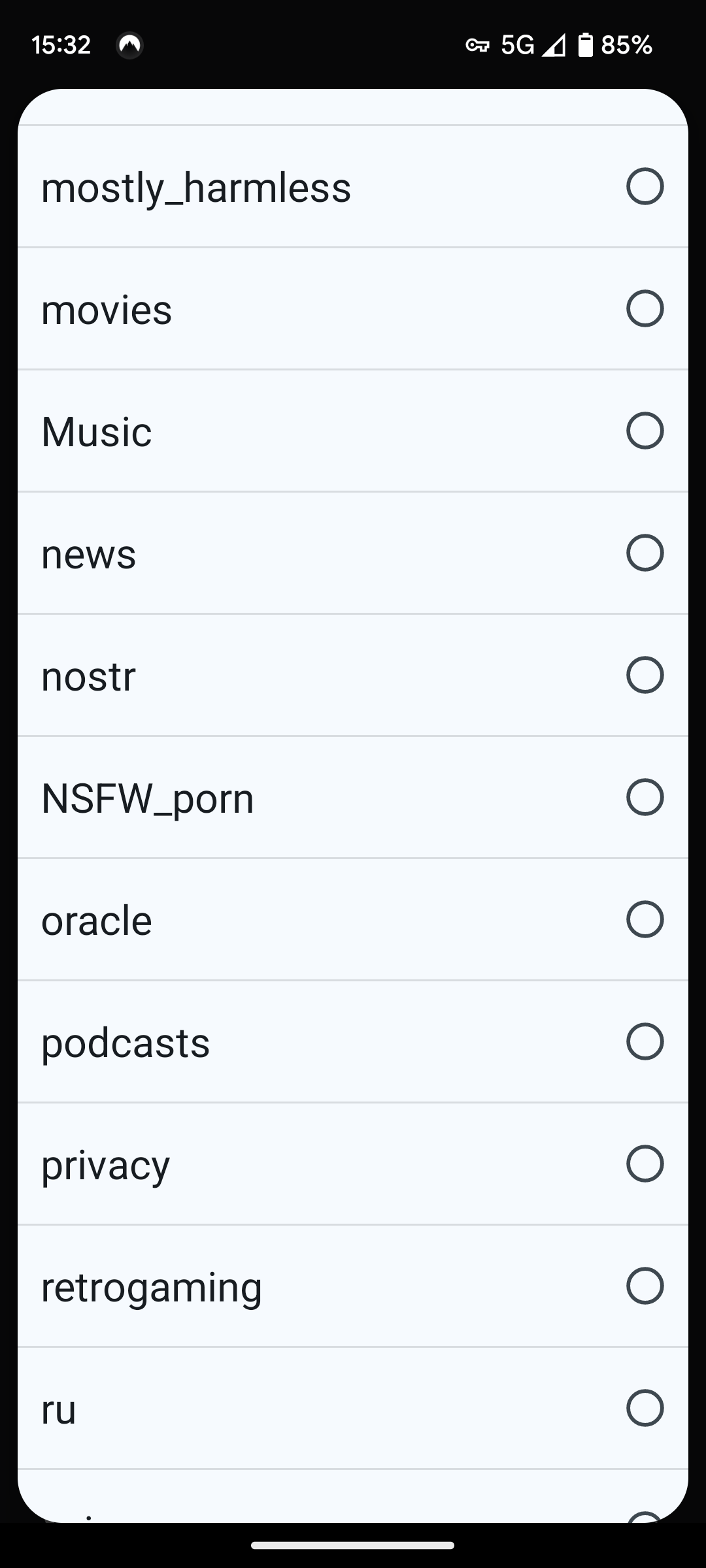This screenshot has width=706, height=1568.
Task: Tap the 5G signal strength icon
Action: tap(554, 45)
